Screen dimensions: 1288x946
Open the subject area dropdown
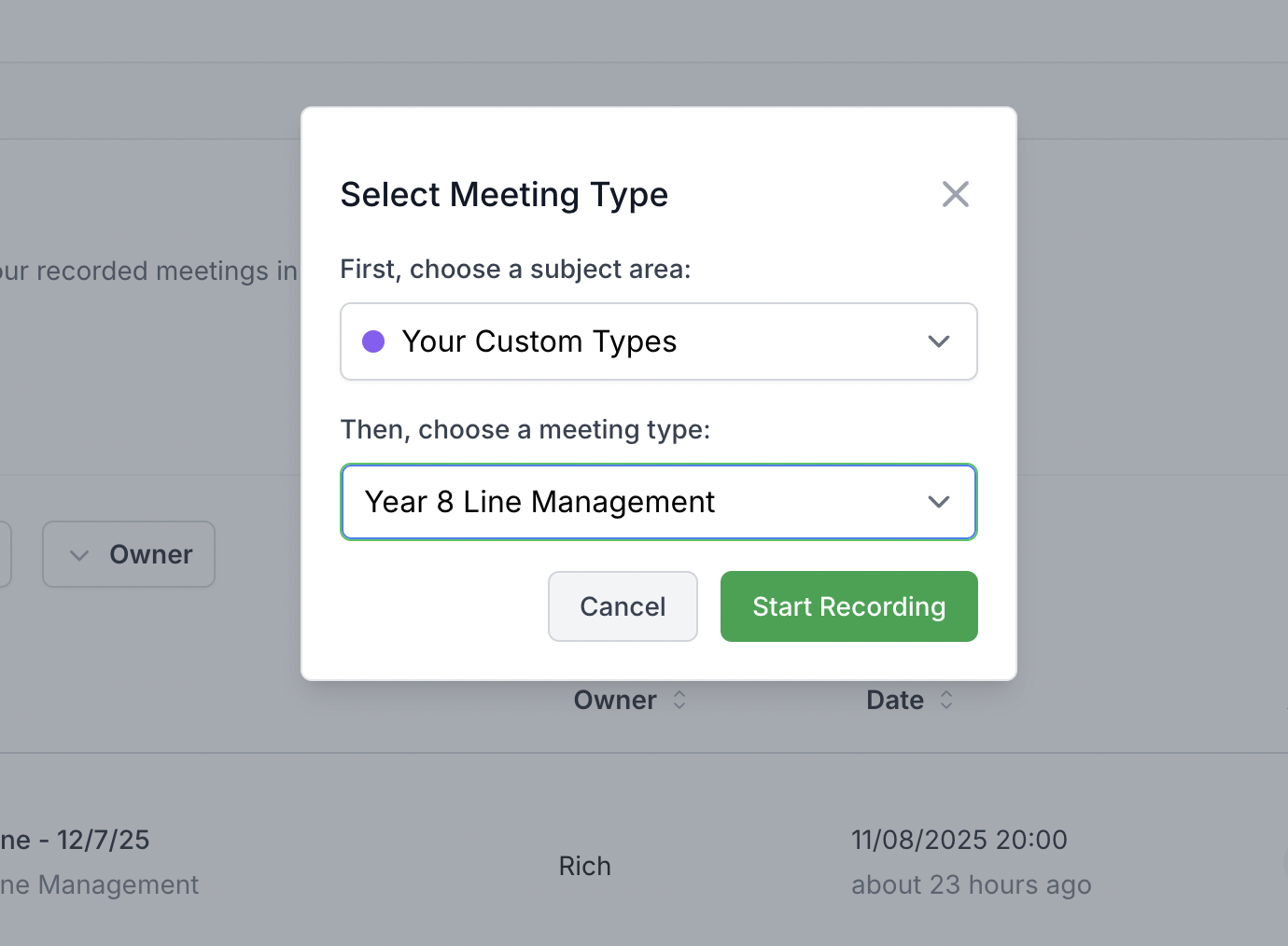[658, 341]
